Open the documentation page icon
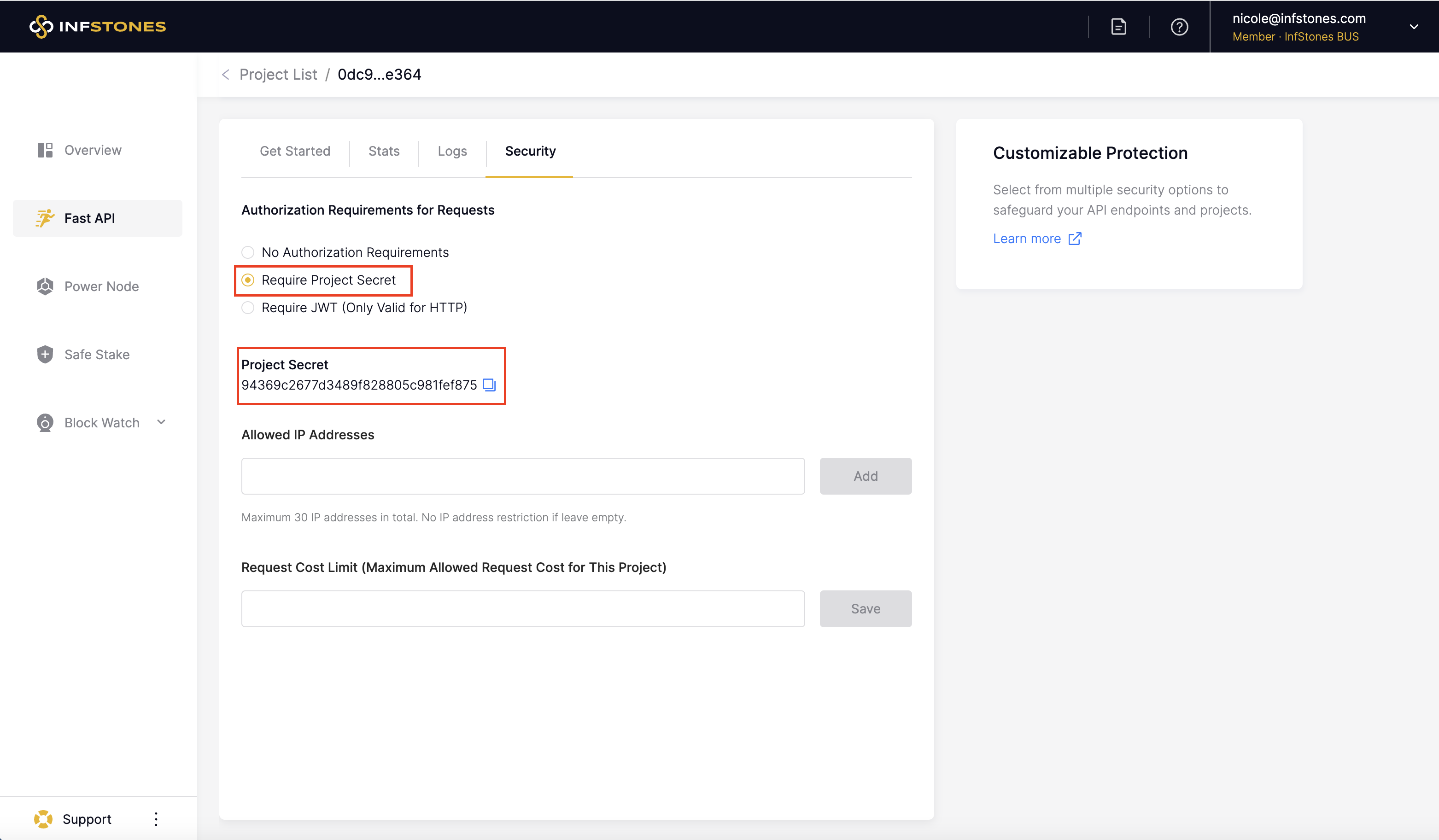 pyautogui.click(x=1118, y=27)
